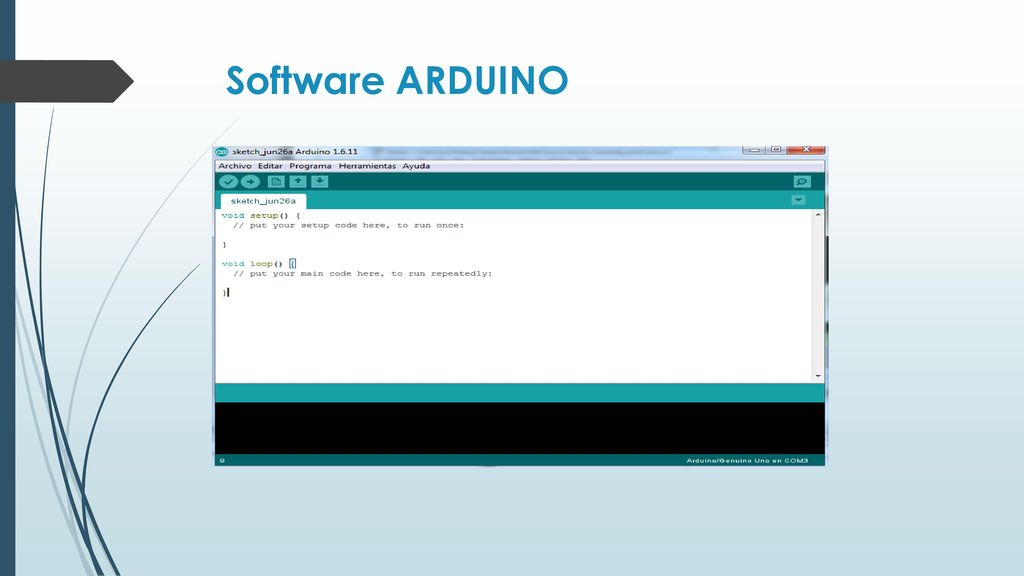1024x576 pixels.
Task: Open the Serial Monitor magnifier icon
Action: pos(802,182)
